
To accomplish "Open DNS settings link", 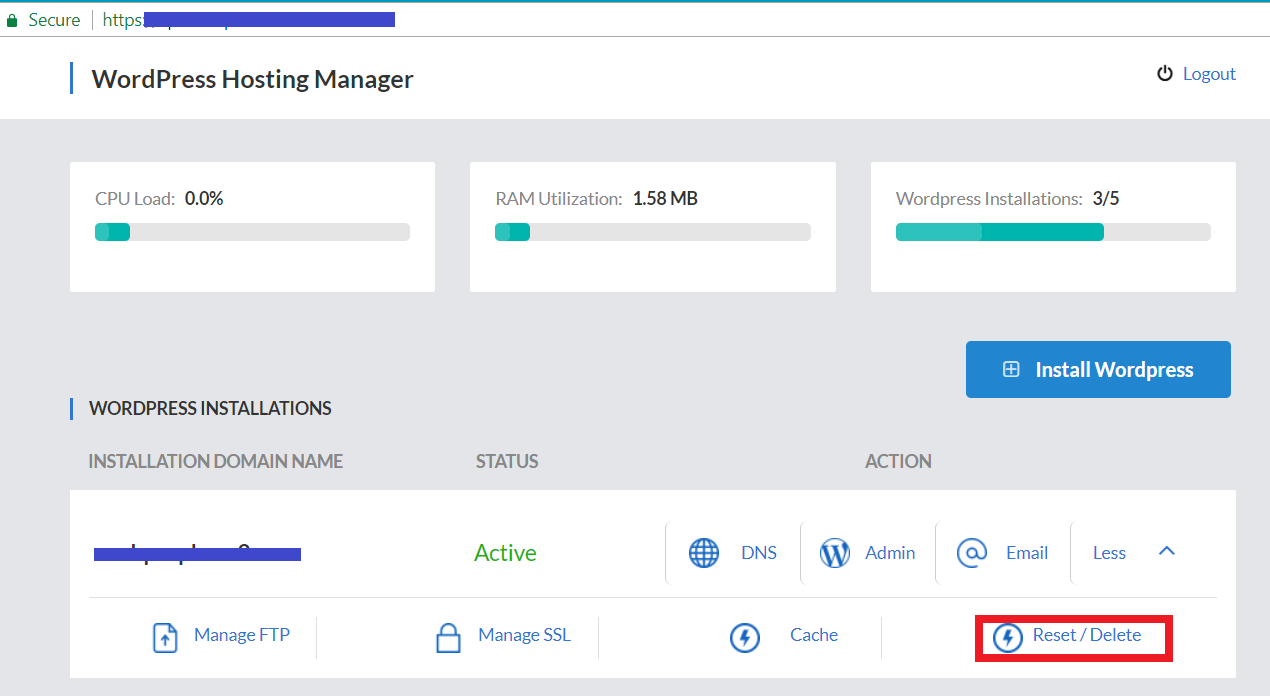I will [x=759, y=553].
